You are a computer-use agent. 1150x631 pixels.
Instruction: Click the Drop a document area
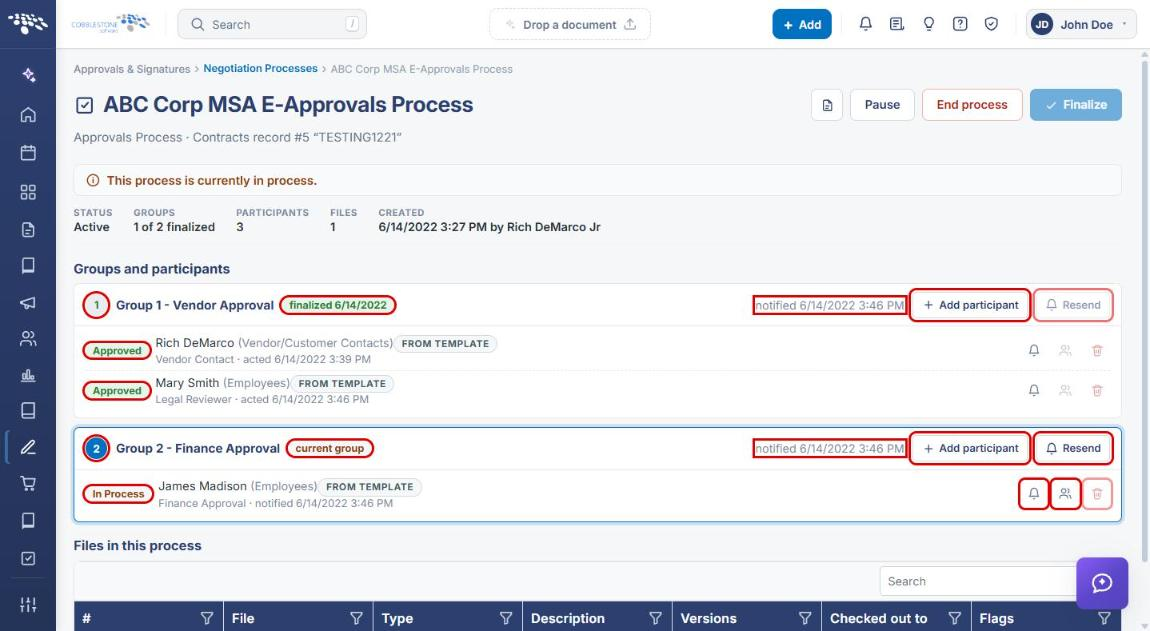(x=570, y=24)
